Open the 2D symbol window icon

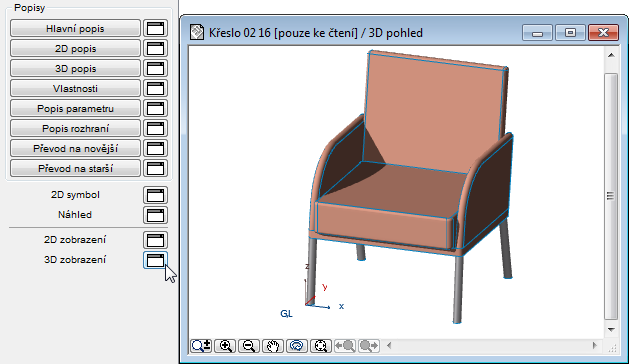point(155,195)
